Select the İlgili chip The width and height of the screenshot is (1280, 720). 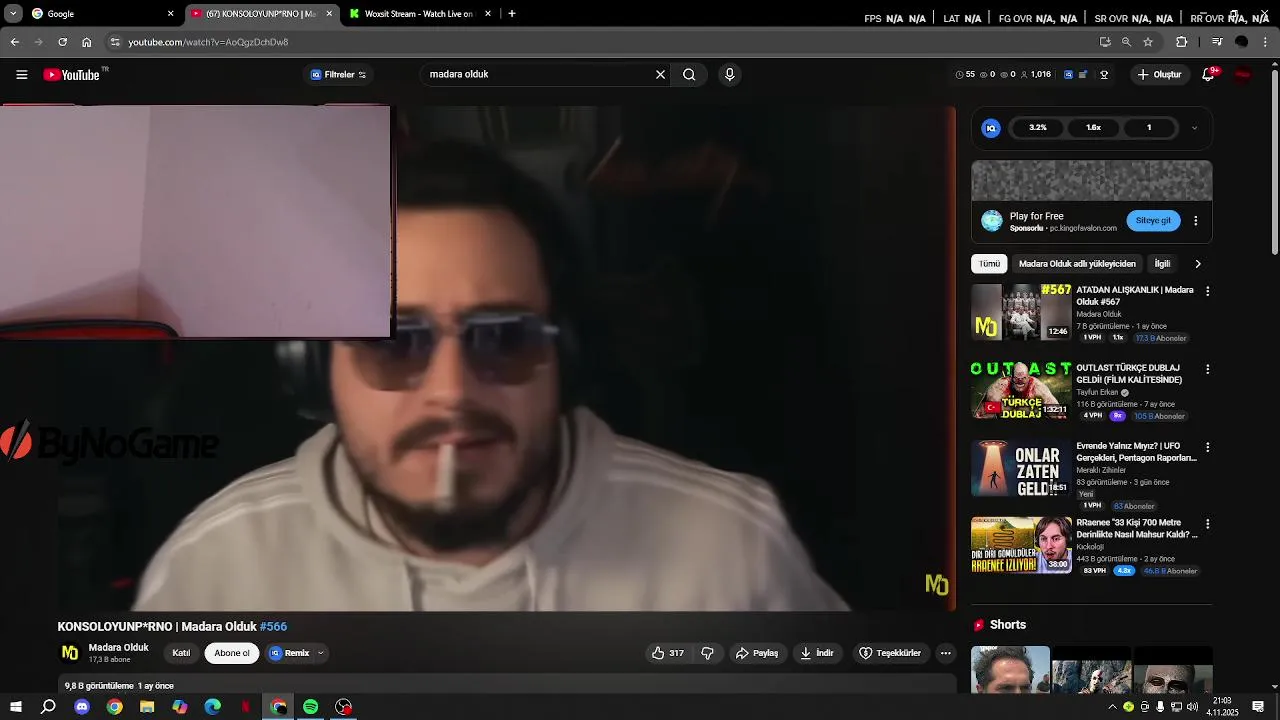(1162, 264)
